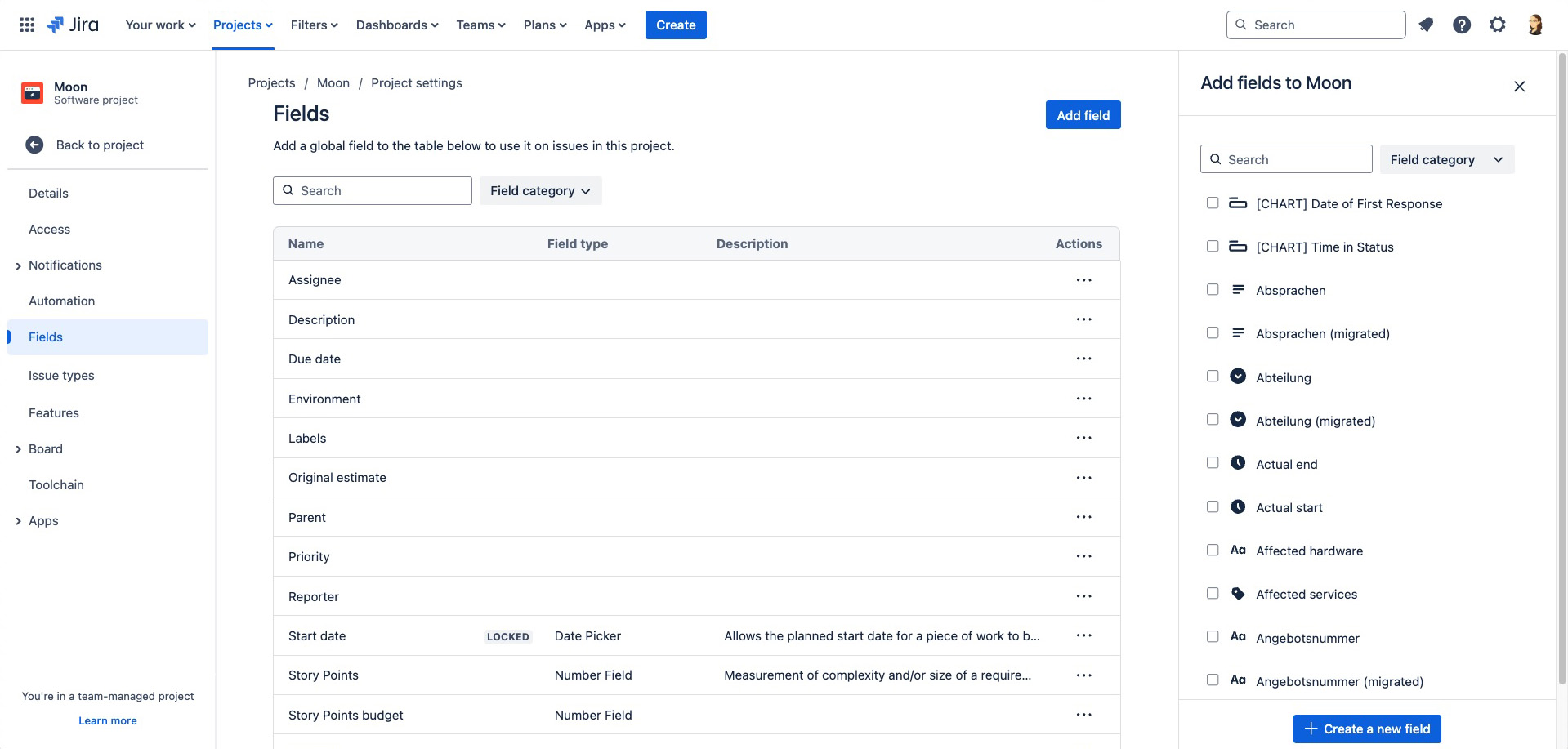Image resolution: width=1568 pixels, height=749 pixels.
Task: Enable the Abteilung checkbox
Action: tap(1213, 376)
